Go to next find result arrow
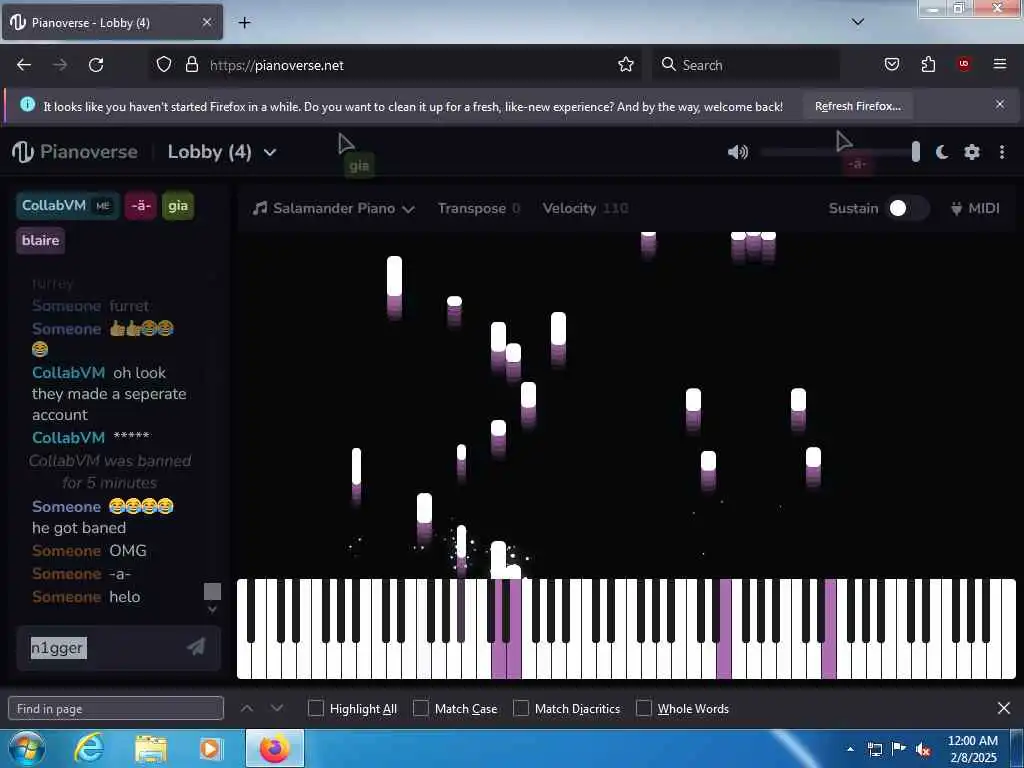This screenshot has width=1024, height=768. [277, 708]
